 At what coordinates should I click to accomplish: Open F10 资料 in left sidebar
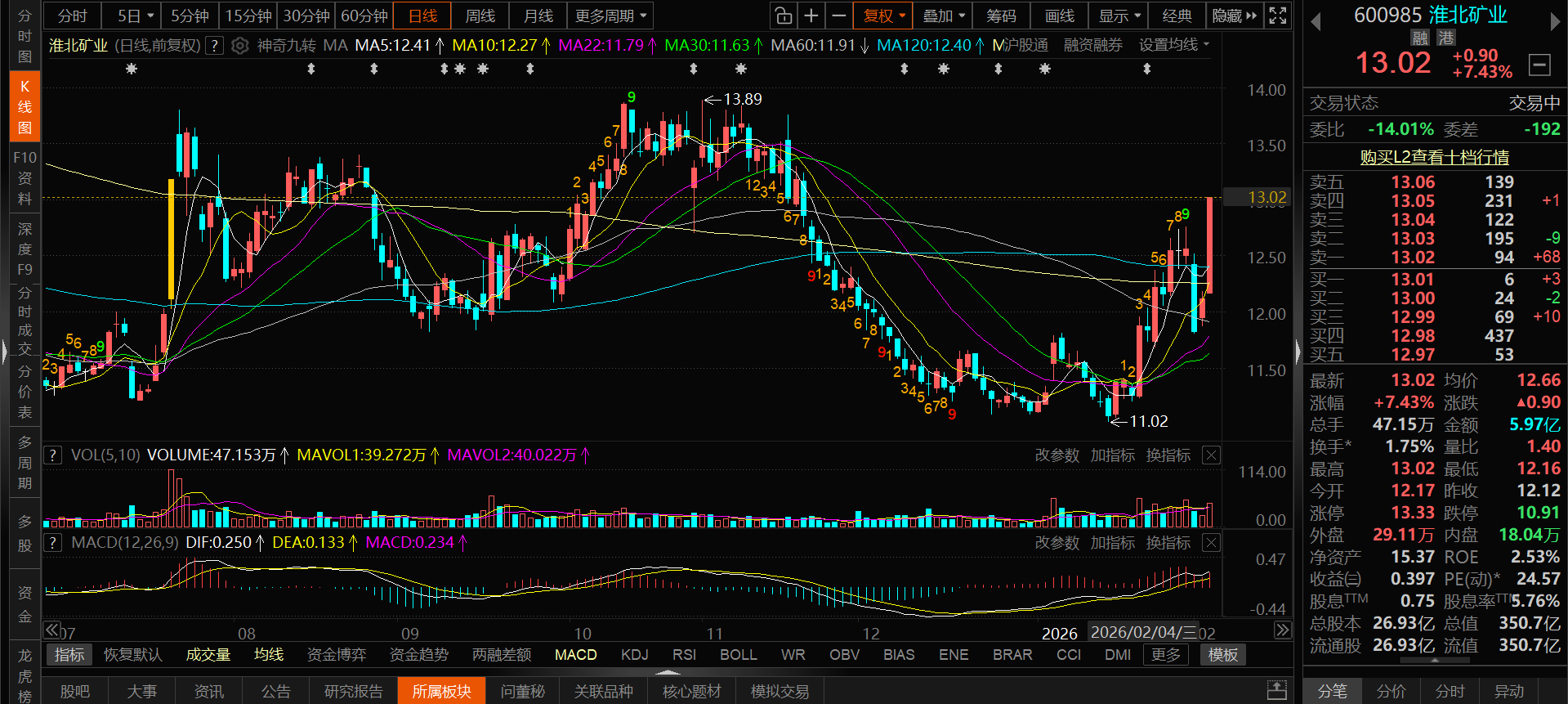pos(25,177)
